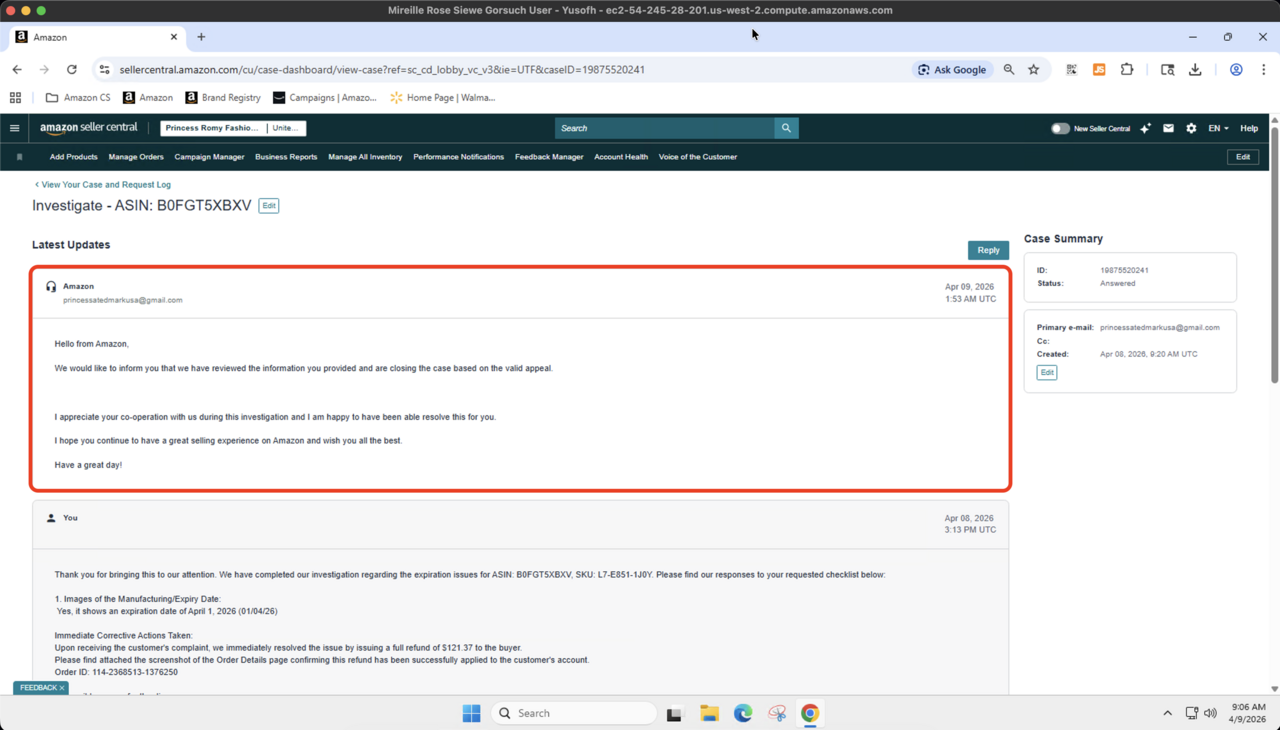Edit the primary e-mail in Case Summary

click(x=1047, y=372)
